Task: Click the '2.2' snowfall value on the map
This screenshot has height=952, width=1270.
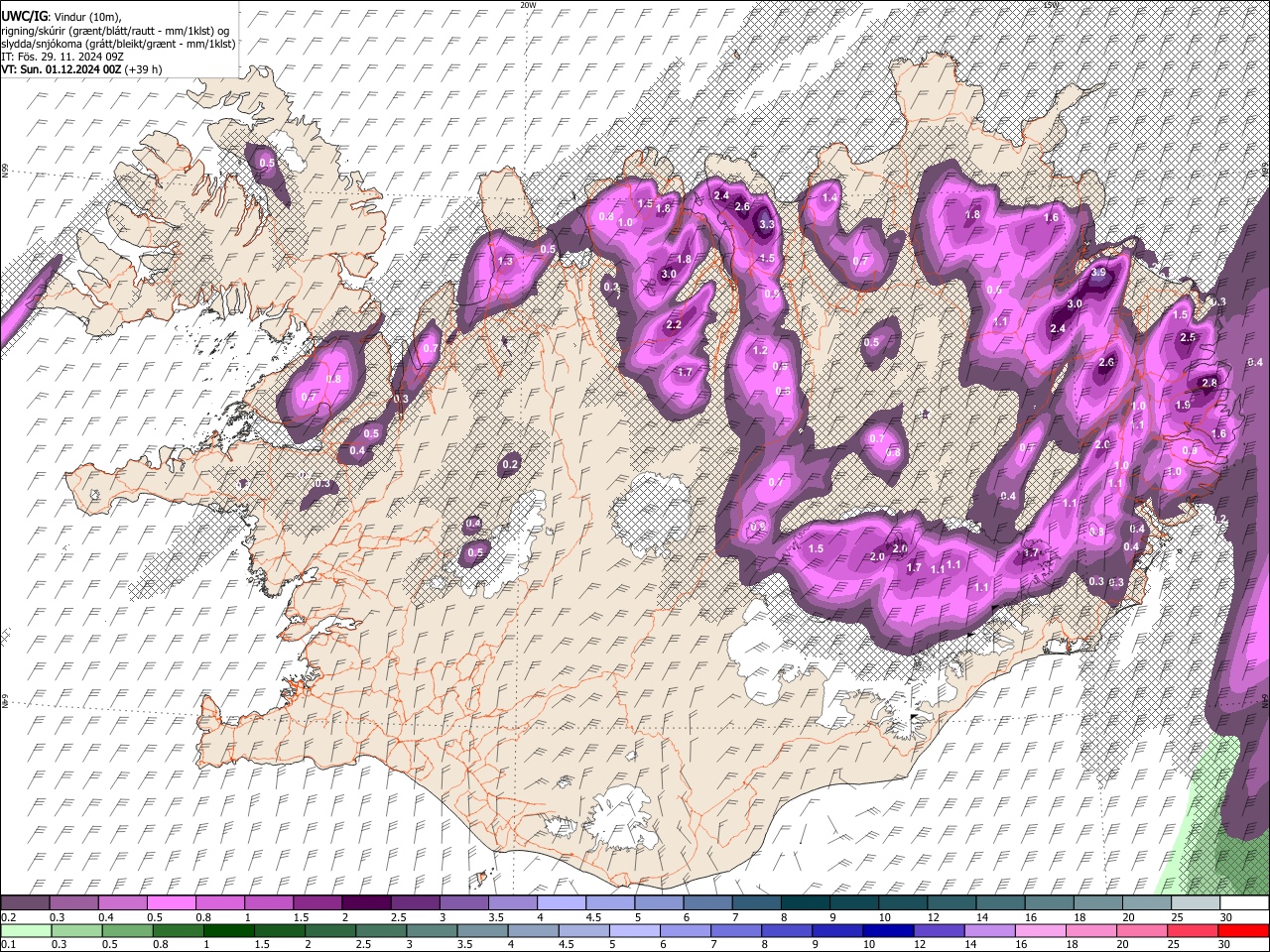Action: click(674, 325)
